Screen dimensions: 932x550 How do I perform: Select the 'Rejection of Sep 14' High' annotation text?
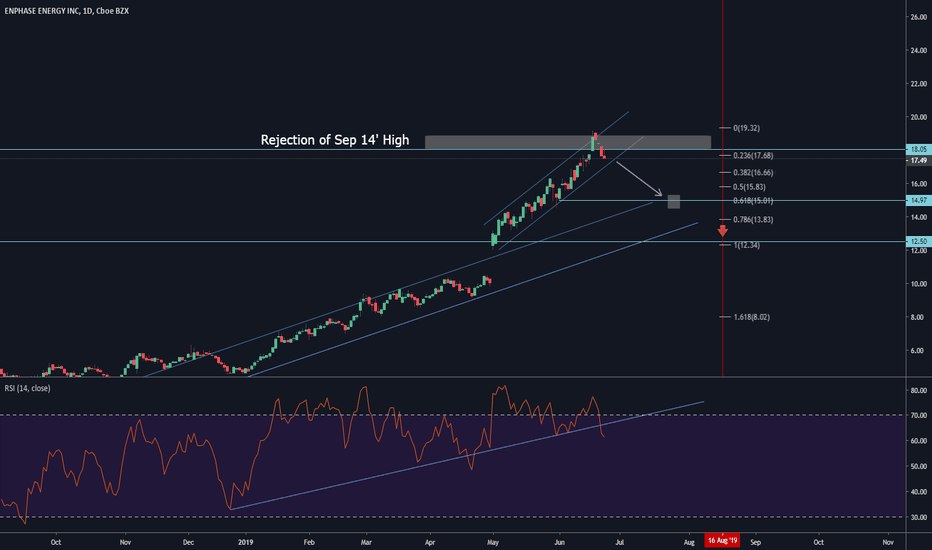[335, 140]
